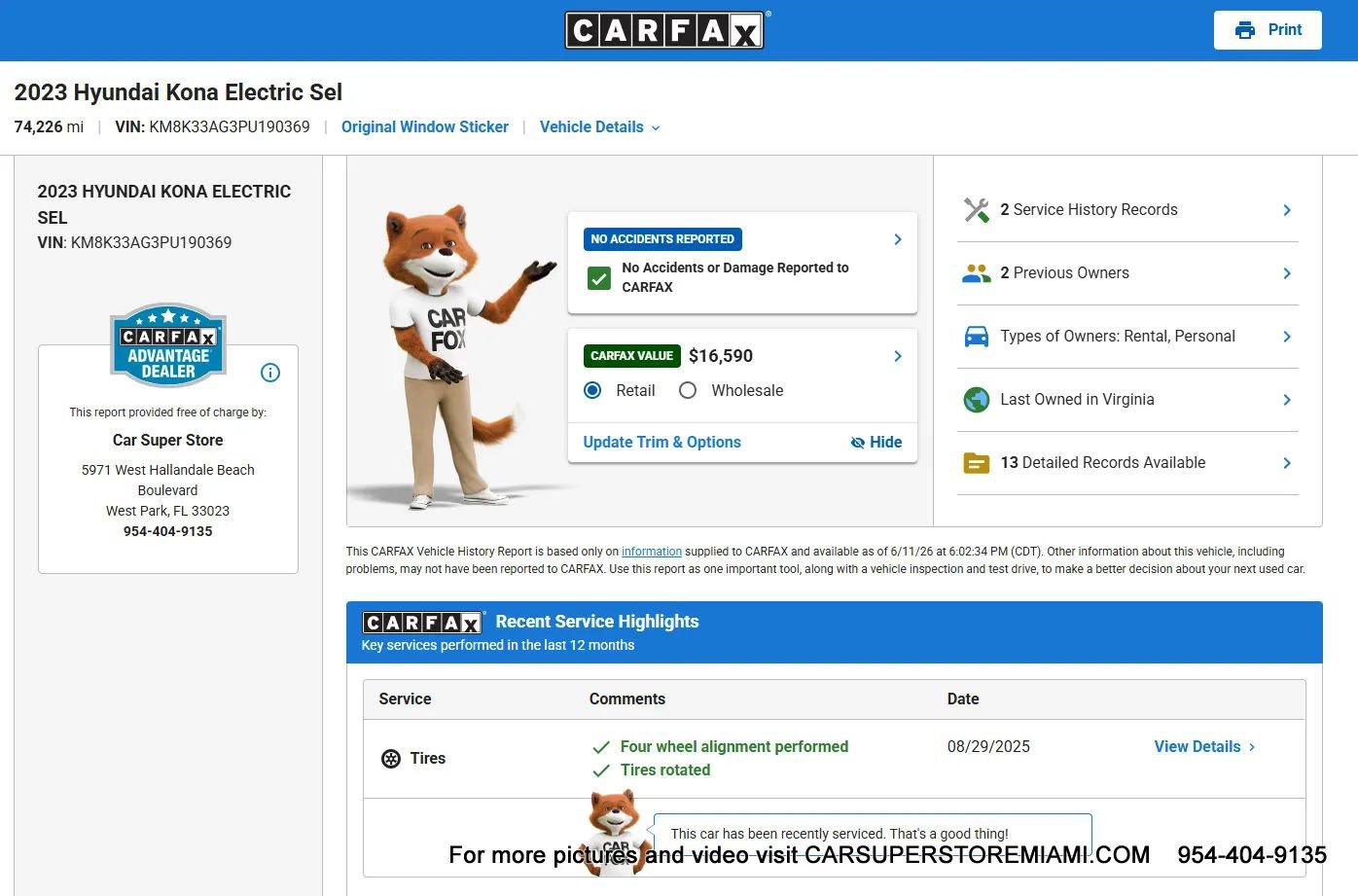Expand Types of Owners chevron
Image resolution: width=1358 pixels, height=896 pixels.
click(1287, 337)
